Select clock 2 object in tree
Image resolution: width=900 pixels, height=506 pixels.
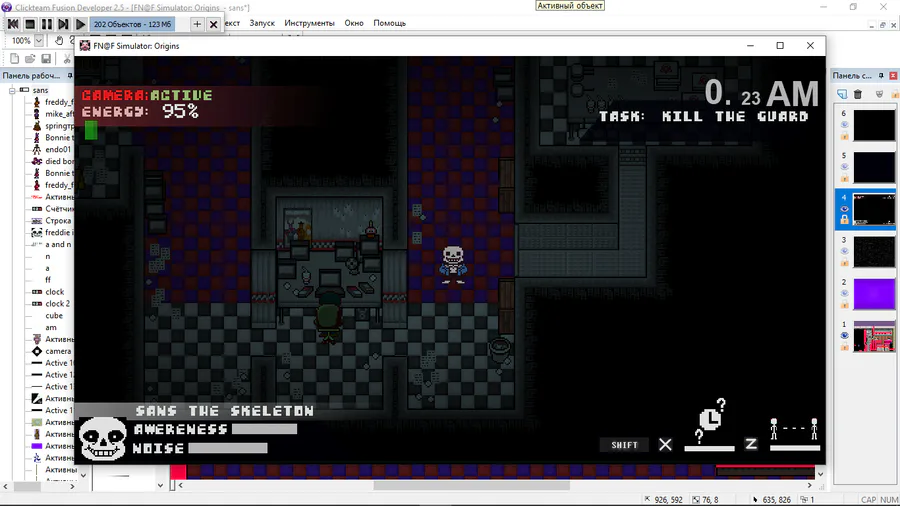(52, 303)
